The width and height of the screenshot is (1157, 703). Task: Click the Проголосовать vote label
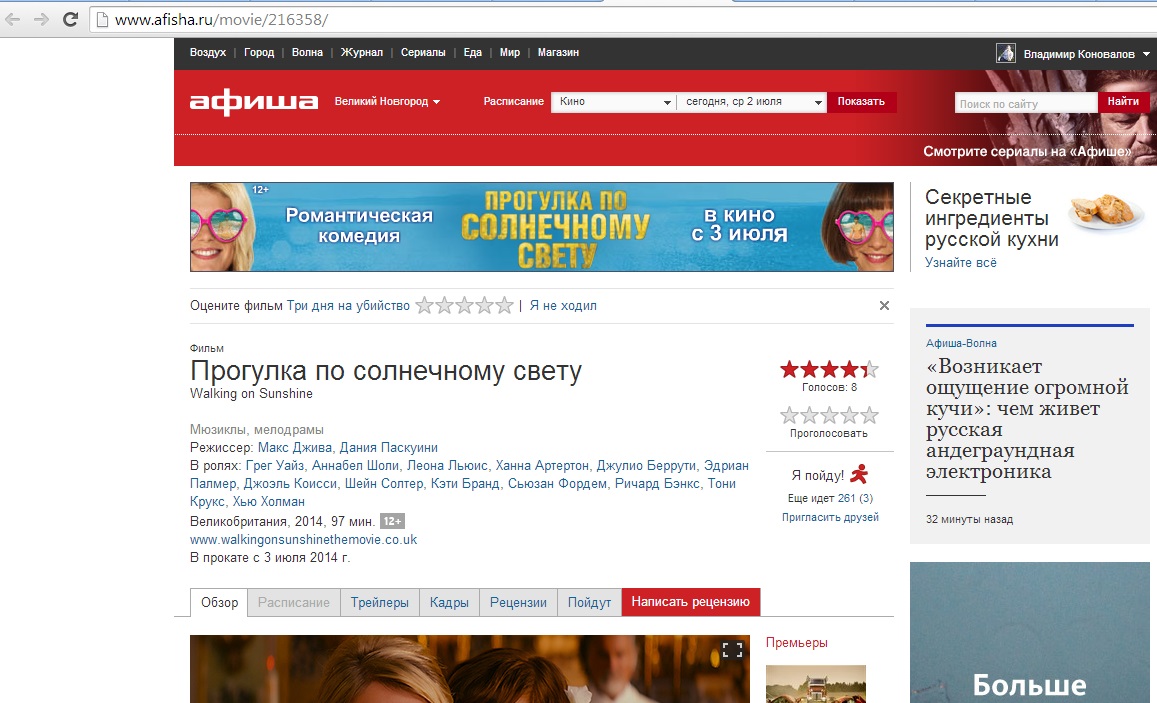click(x=829, y=434)
